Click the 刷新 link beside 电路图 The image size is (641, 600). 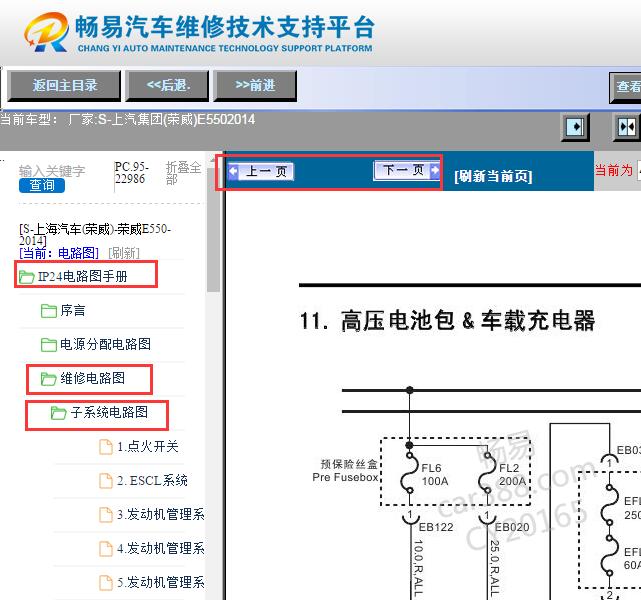coord(124,253)
